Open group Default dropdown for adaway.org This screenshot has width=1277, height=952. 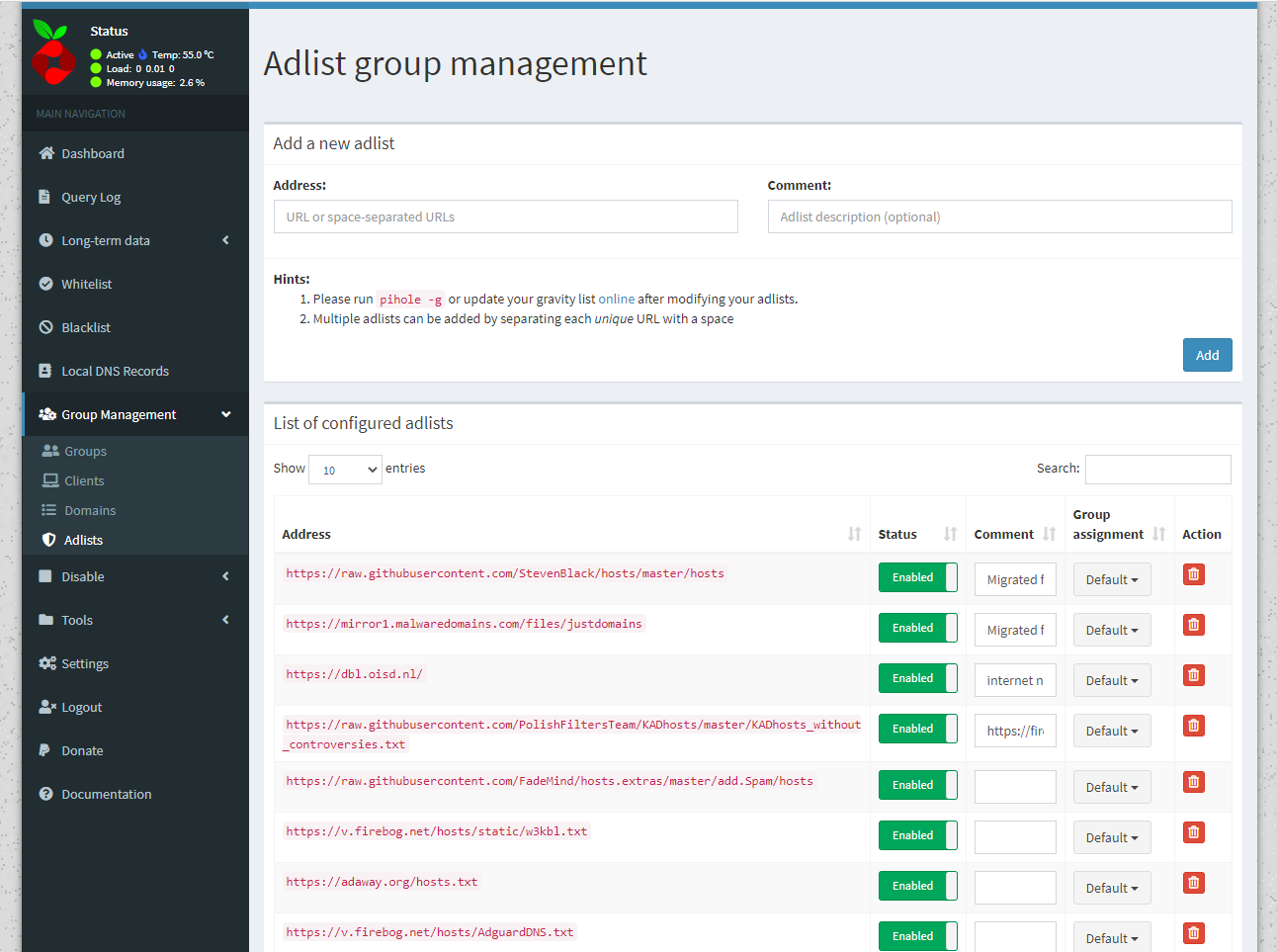click(1112, 889)
